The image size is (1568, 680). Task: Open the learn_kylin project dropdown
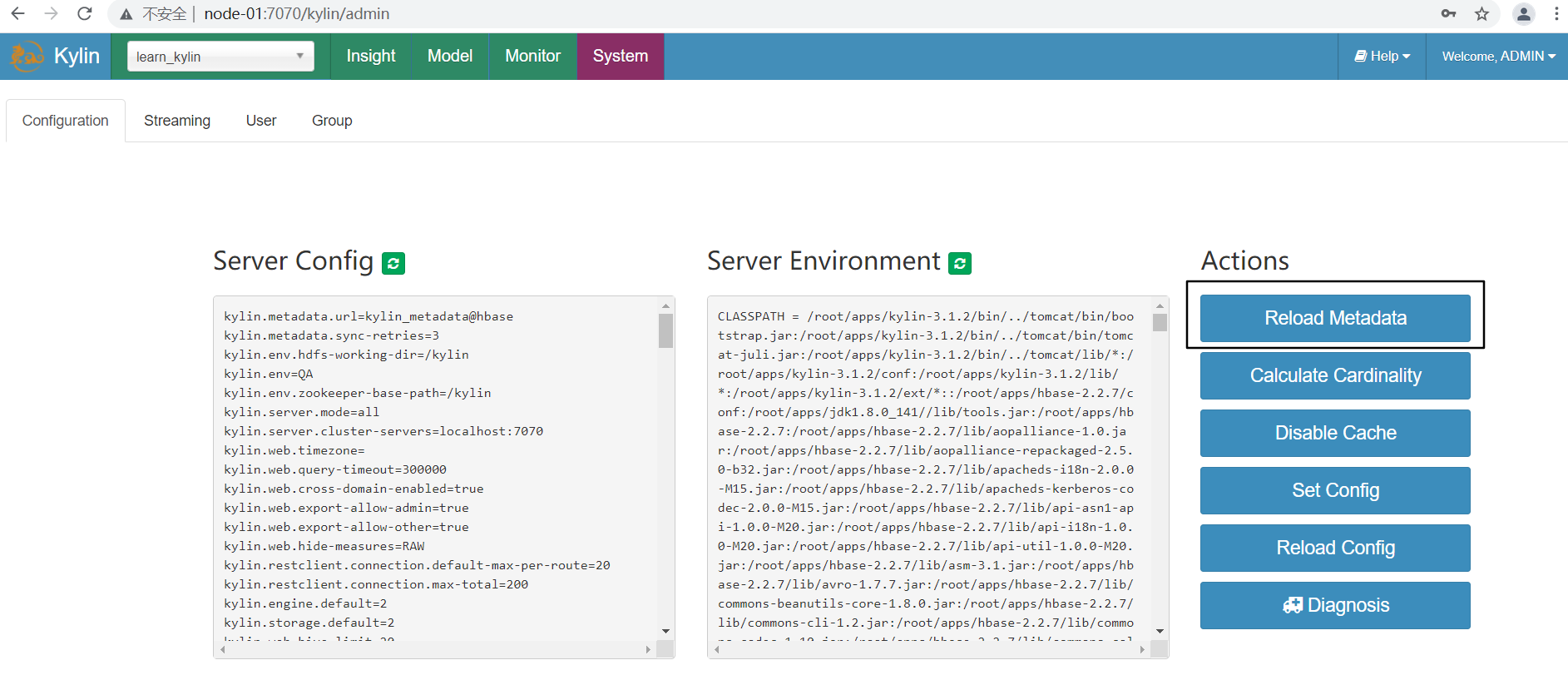[x=220, y=57]
